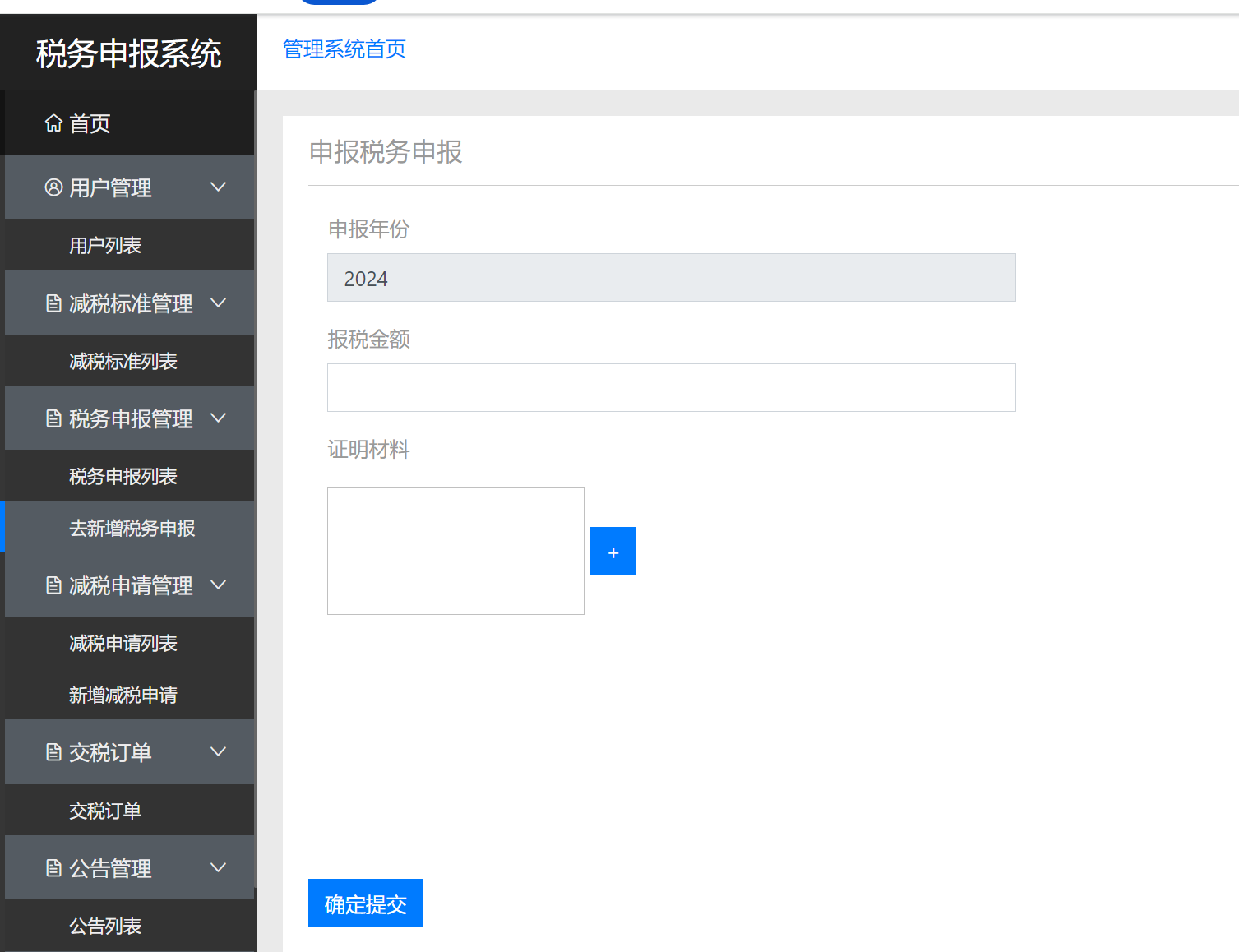The image size is (1239, 952).
Task: Collapse the 公告管理 section chevron
Action: [x=218, y=867]
